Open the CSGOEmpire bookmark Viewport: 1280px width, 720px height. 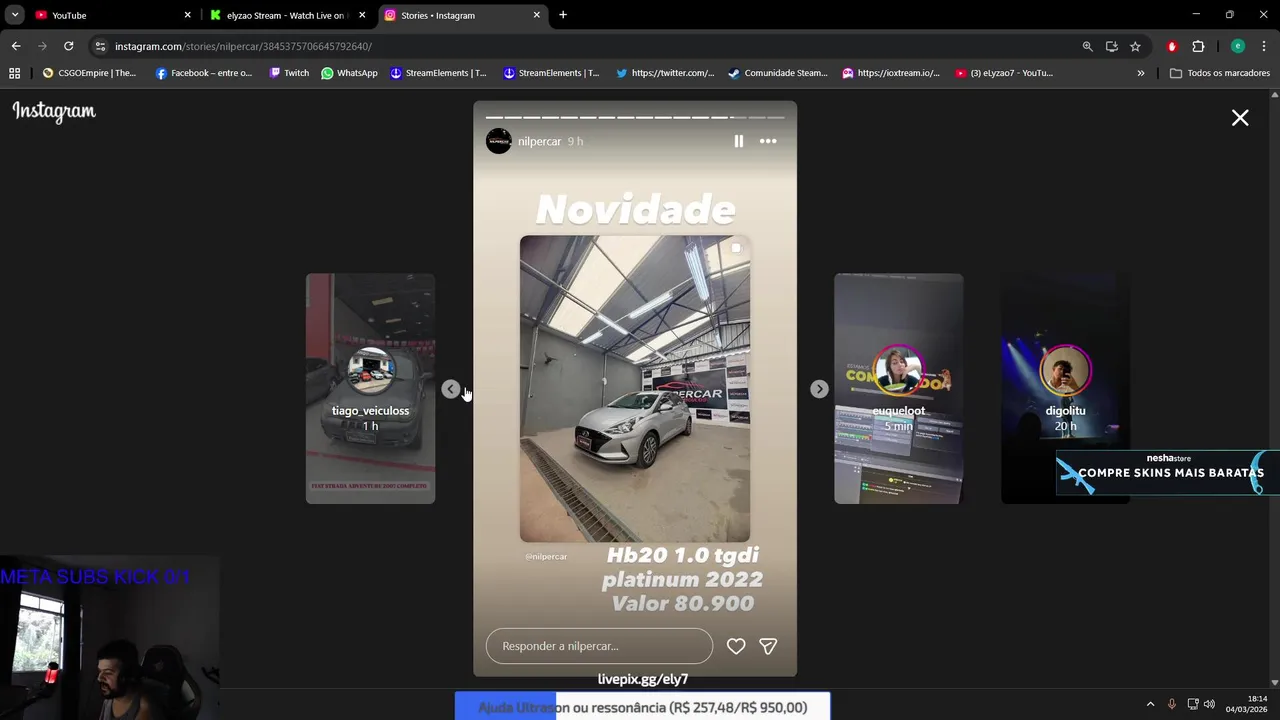[x=89, y=73]
